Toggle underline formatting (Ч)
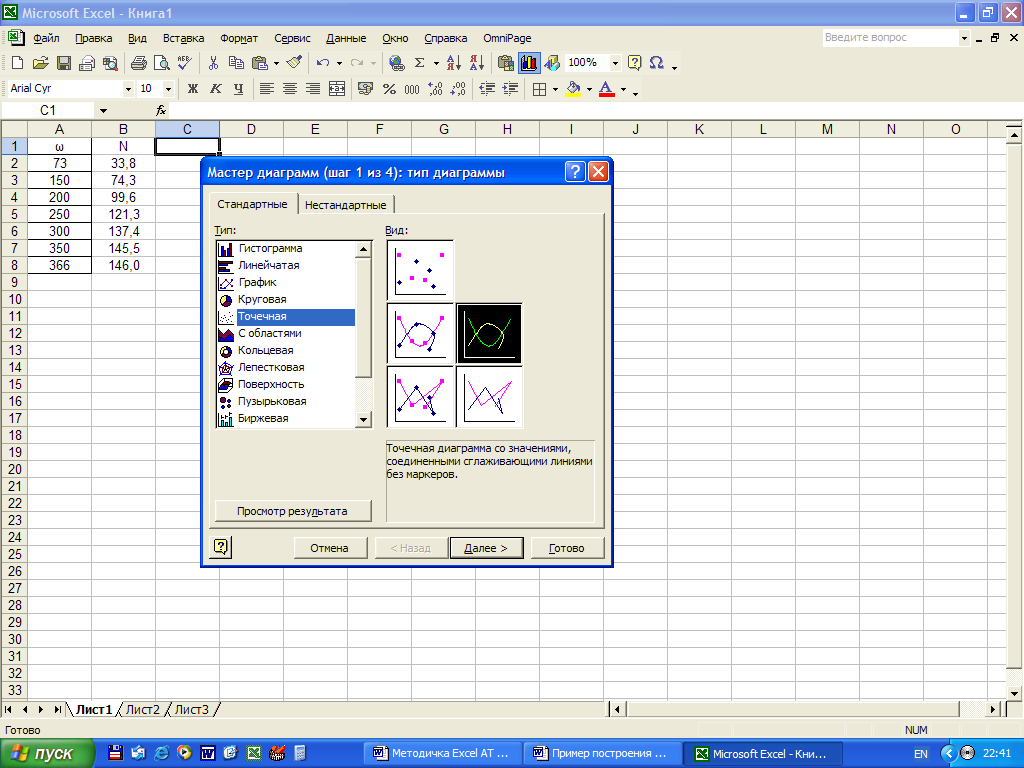The image size is (1024, 768). [238, 89]
